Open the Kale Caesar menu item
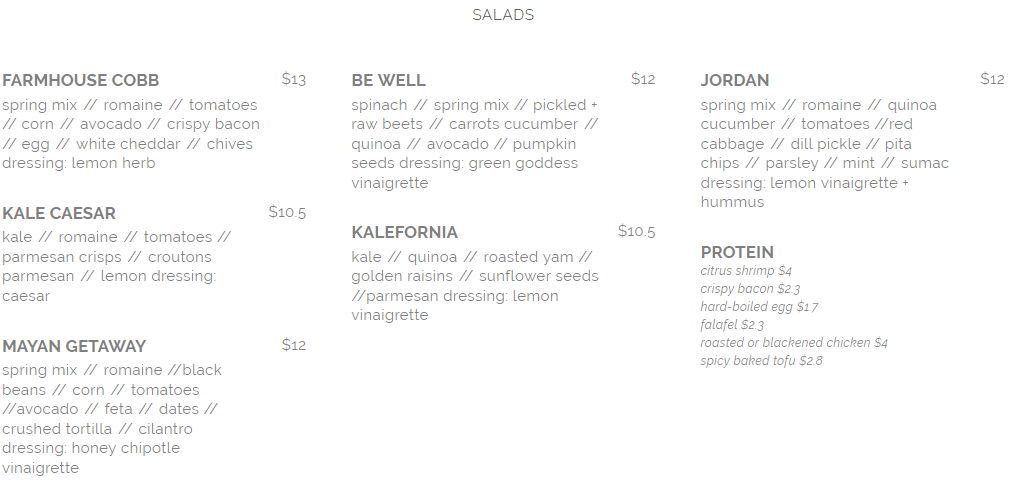 (x=59, y=214)
